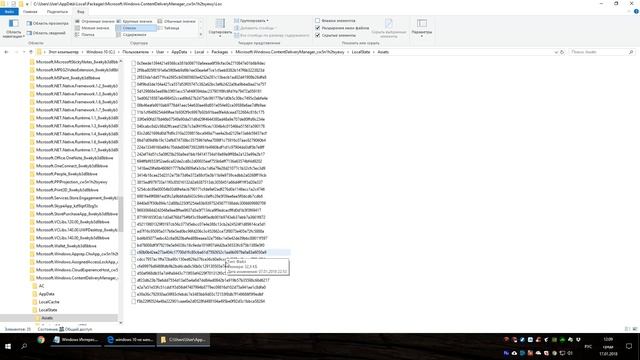Screen dimensions: 640x360
Task: Switch view layout to Содержимое
Action: click(x=131, y=35)
